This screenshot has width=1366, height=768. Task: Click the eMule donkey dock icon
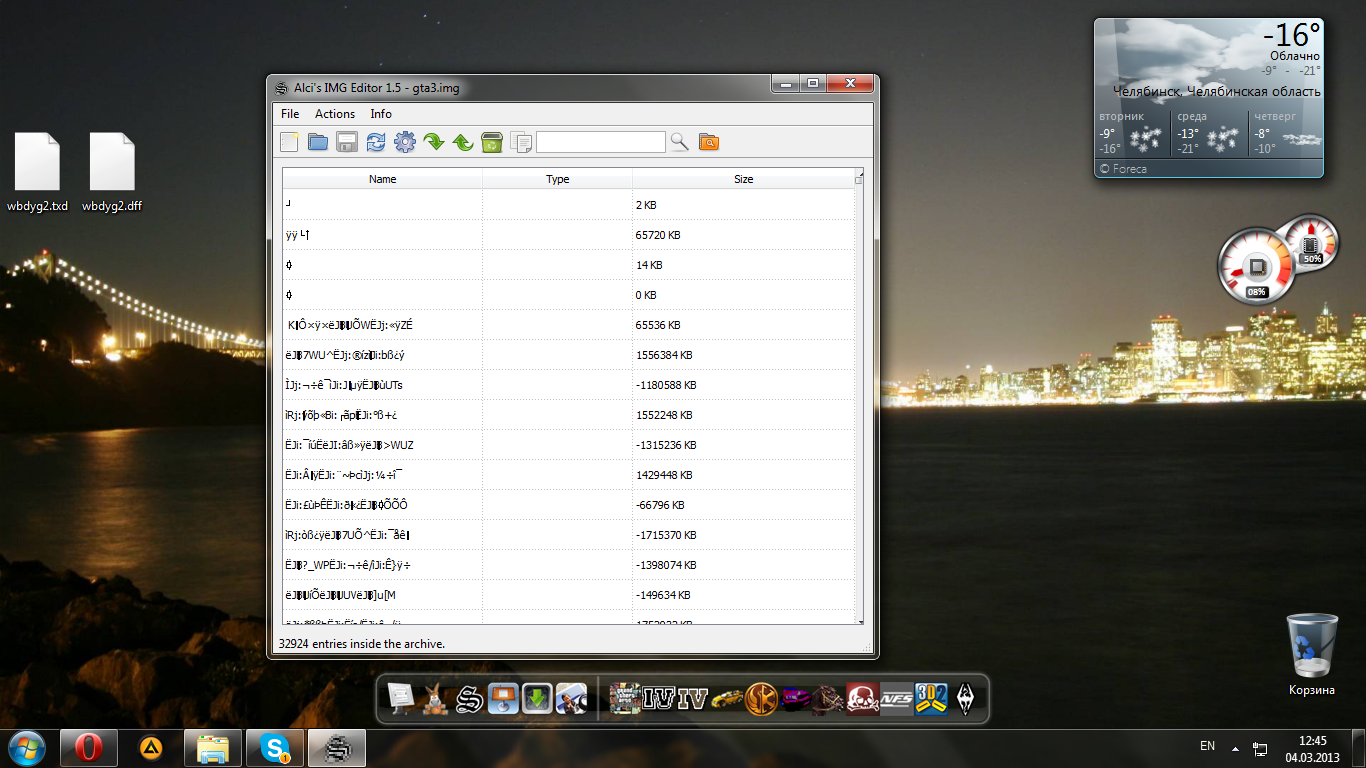click(x=434, y=698)
